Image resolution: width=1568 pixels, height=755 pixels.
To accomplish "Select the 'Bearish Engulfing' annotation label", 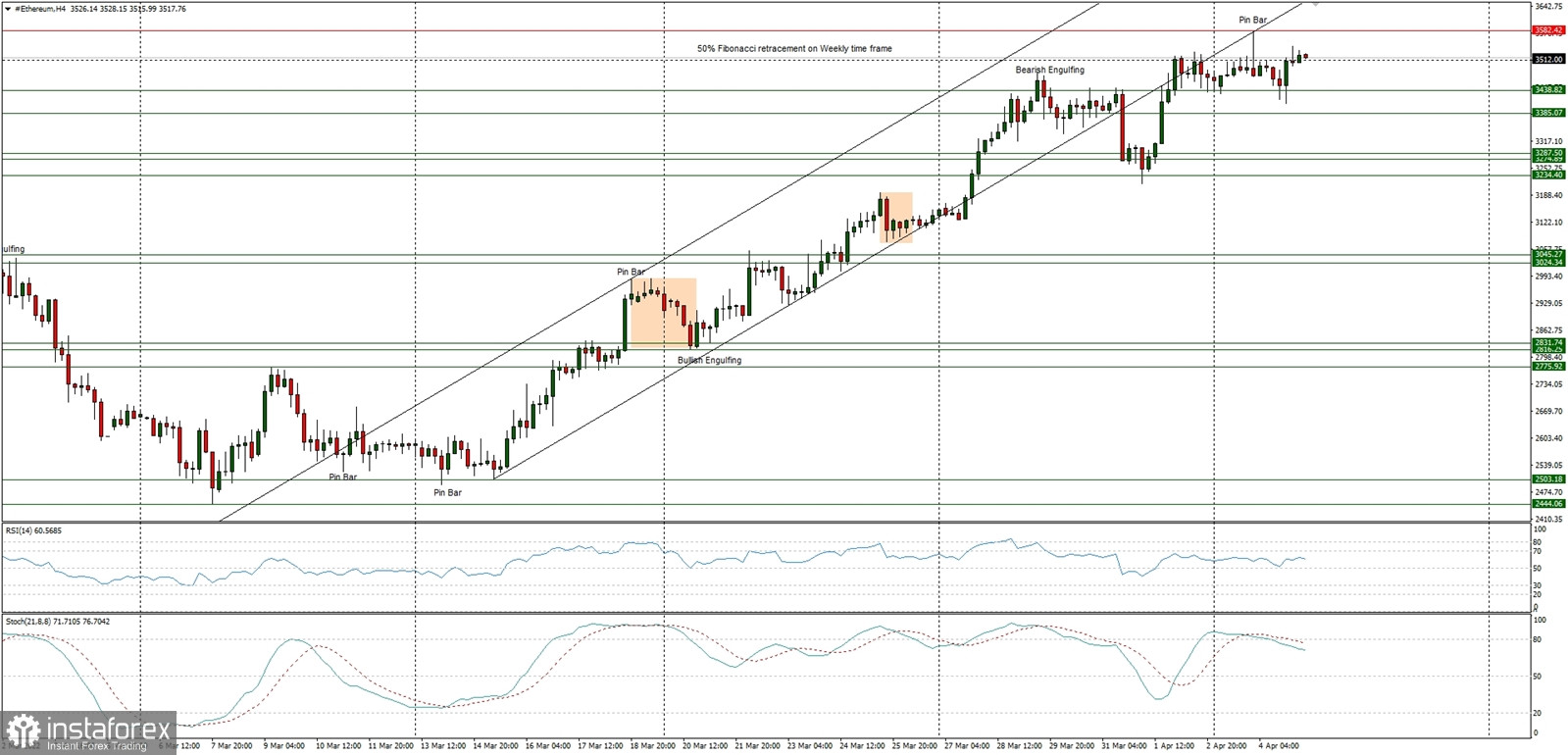I will pyautogui.click(x=1049, y=70).
